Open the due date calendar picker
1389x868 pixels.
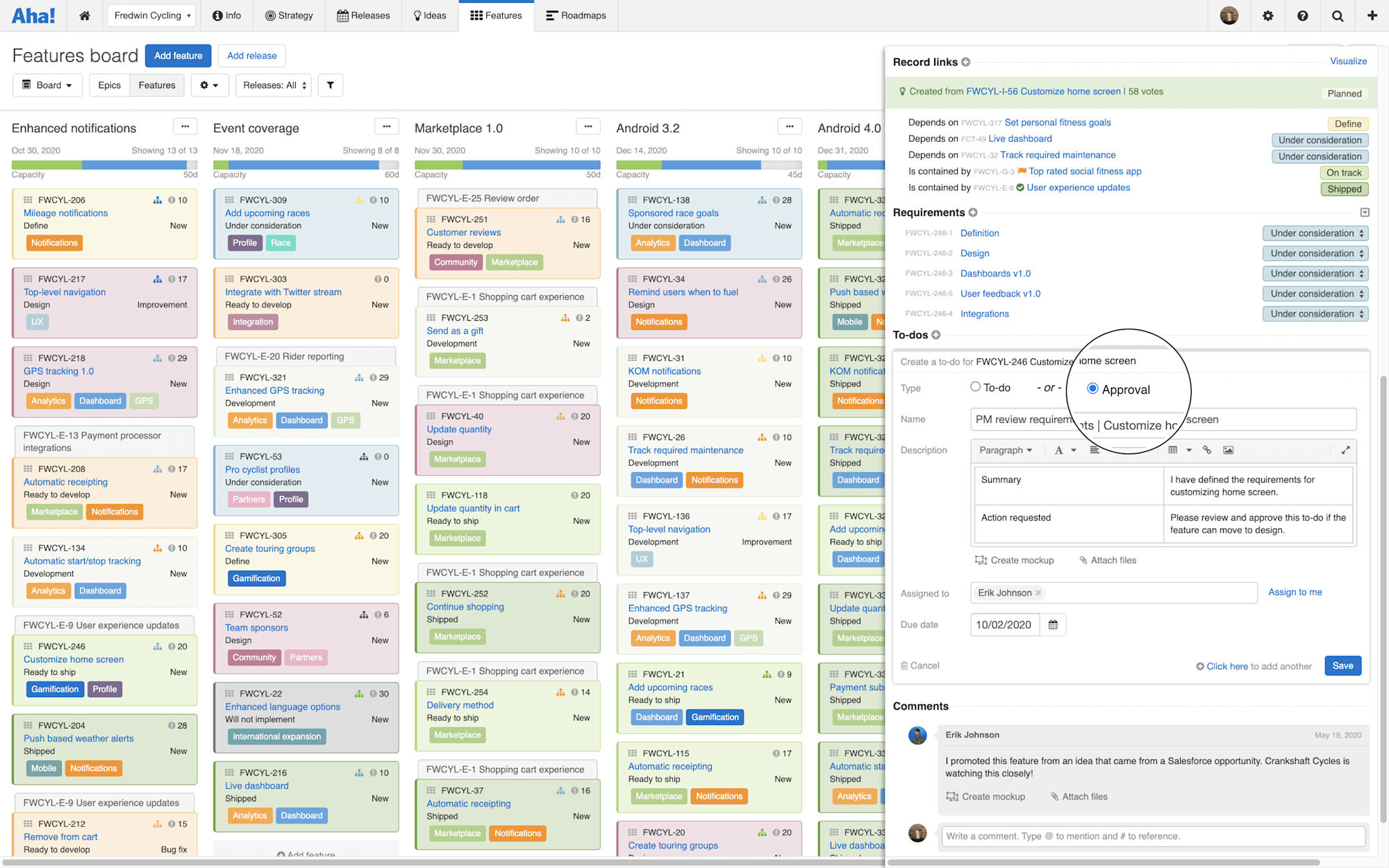[x=1052, y=624]
